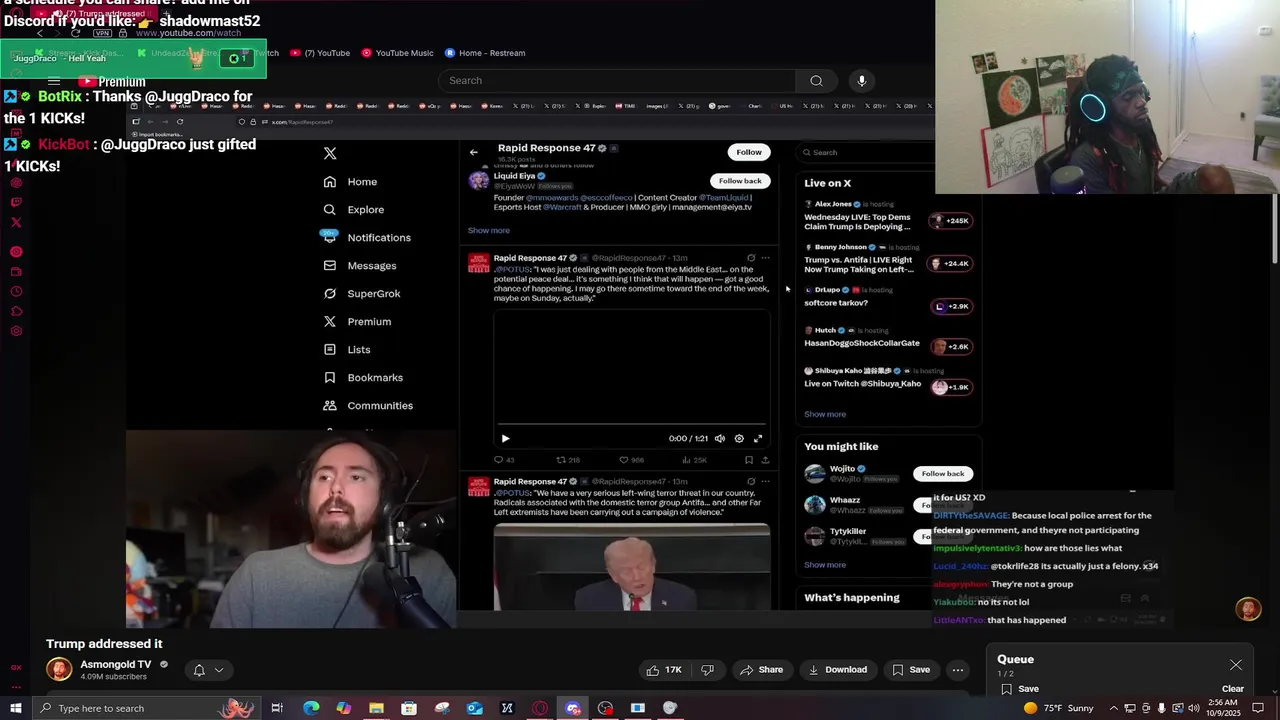Go back using the profile arrow
Image resolution: width=1280 pixels, height=720 pixels.
pos(474,152)
